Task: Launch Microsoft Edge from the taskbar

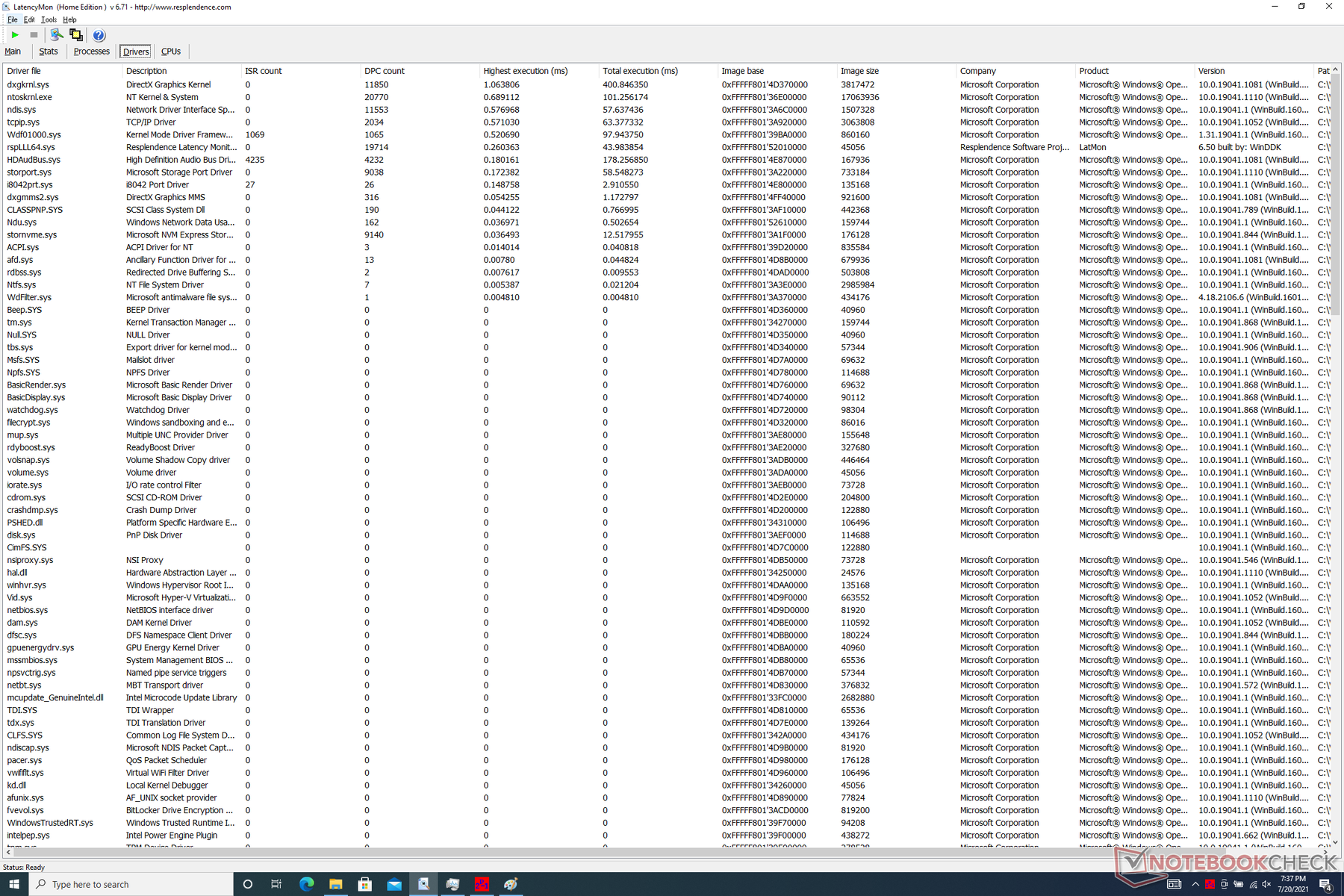Action: (x=306, y=884)
